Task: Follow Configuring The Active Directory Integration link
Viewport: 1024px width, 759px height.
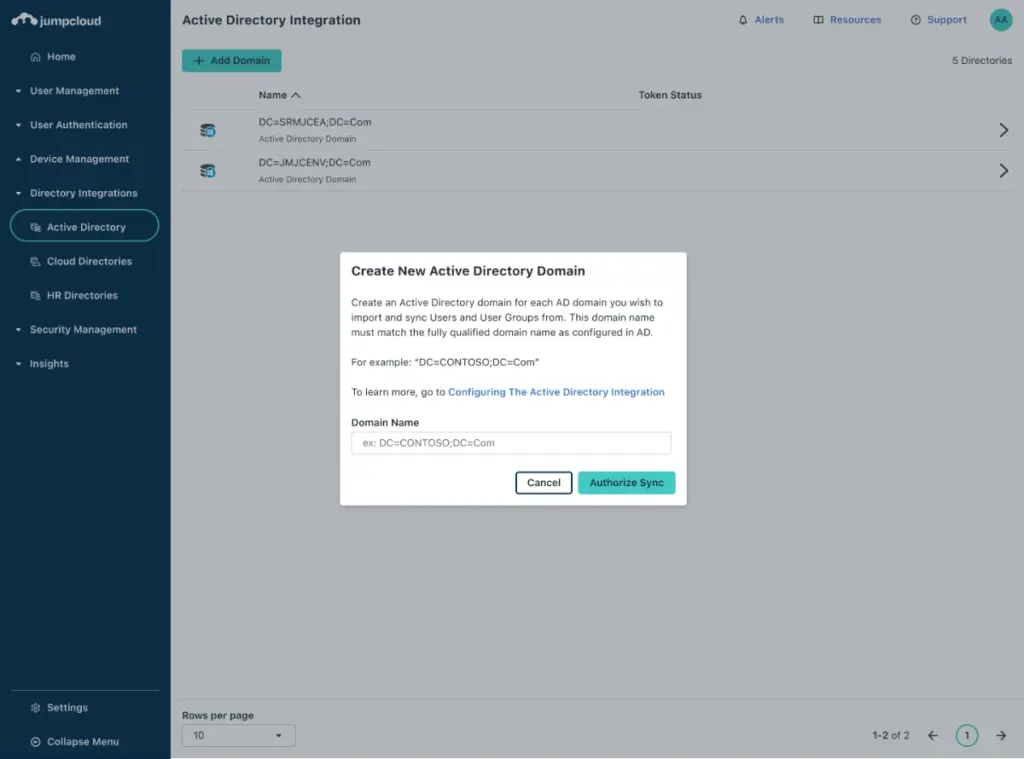Action: click(556, 392)
